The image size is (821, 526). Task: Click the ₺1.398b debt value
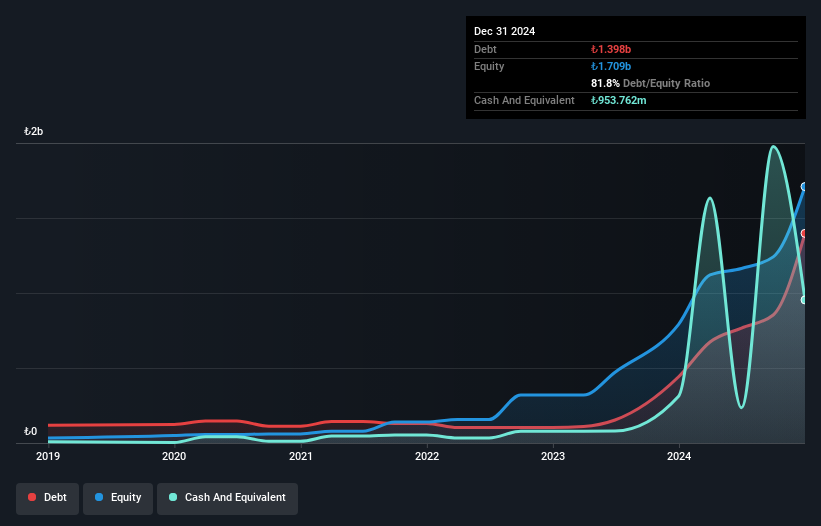tap(611, 49)
